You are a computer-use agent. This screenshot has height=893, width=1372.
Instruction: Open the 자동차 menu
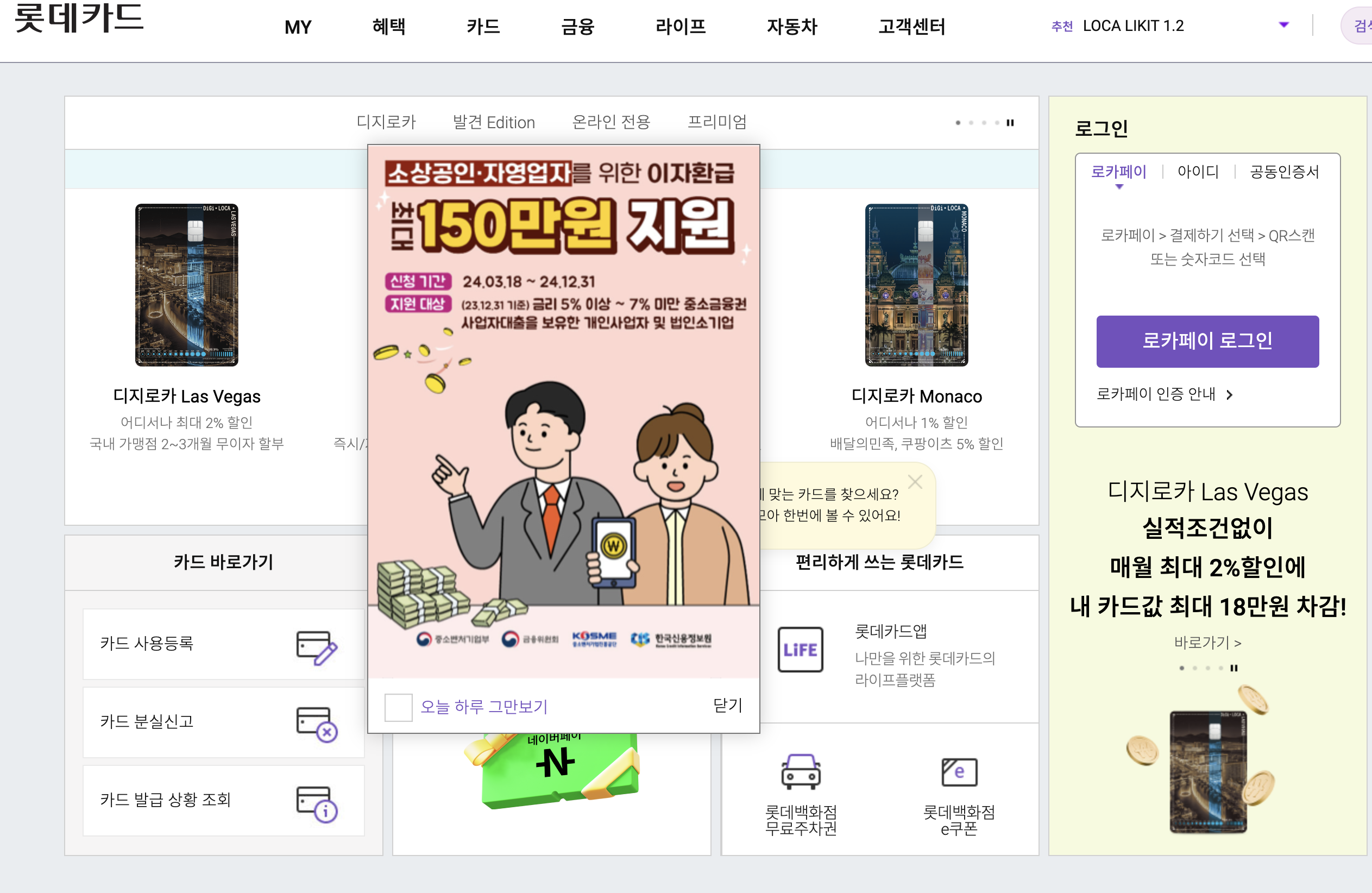click(792, 27)
